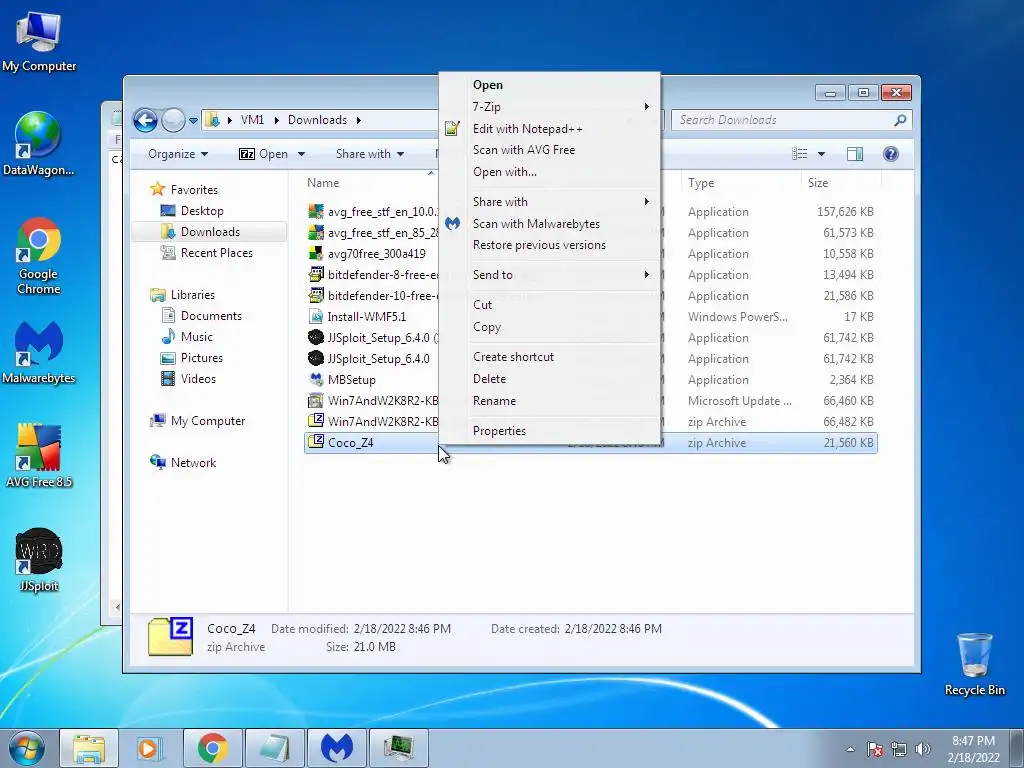1024x768 pixels.
Task: Click the Change your view icon
Action: (x=799, y=153)
